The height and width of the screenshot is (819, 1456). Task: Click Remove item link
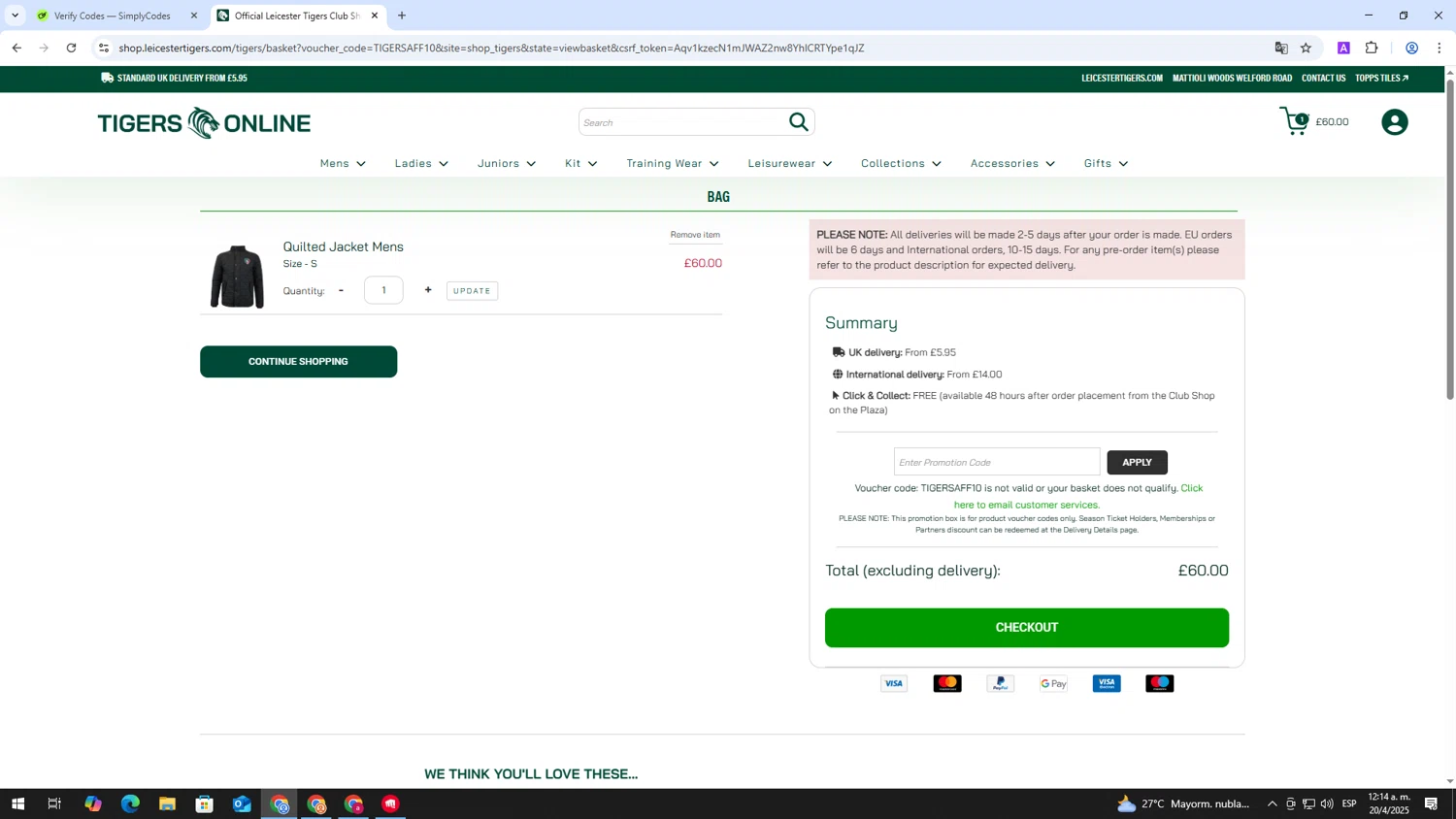pos(695,235)
